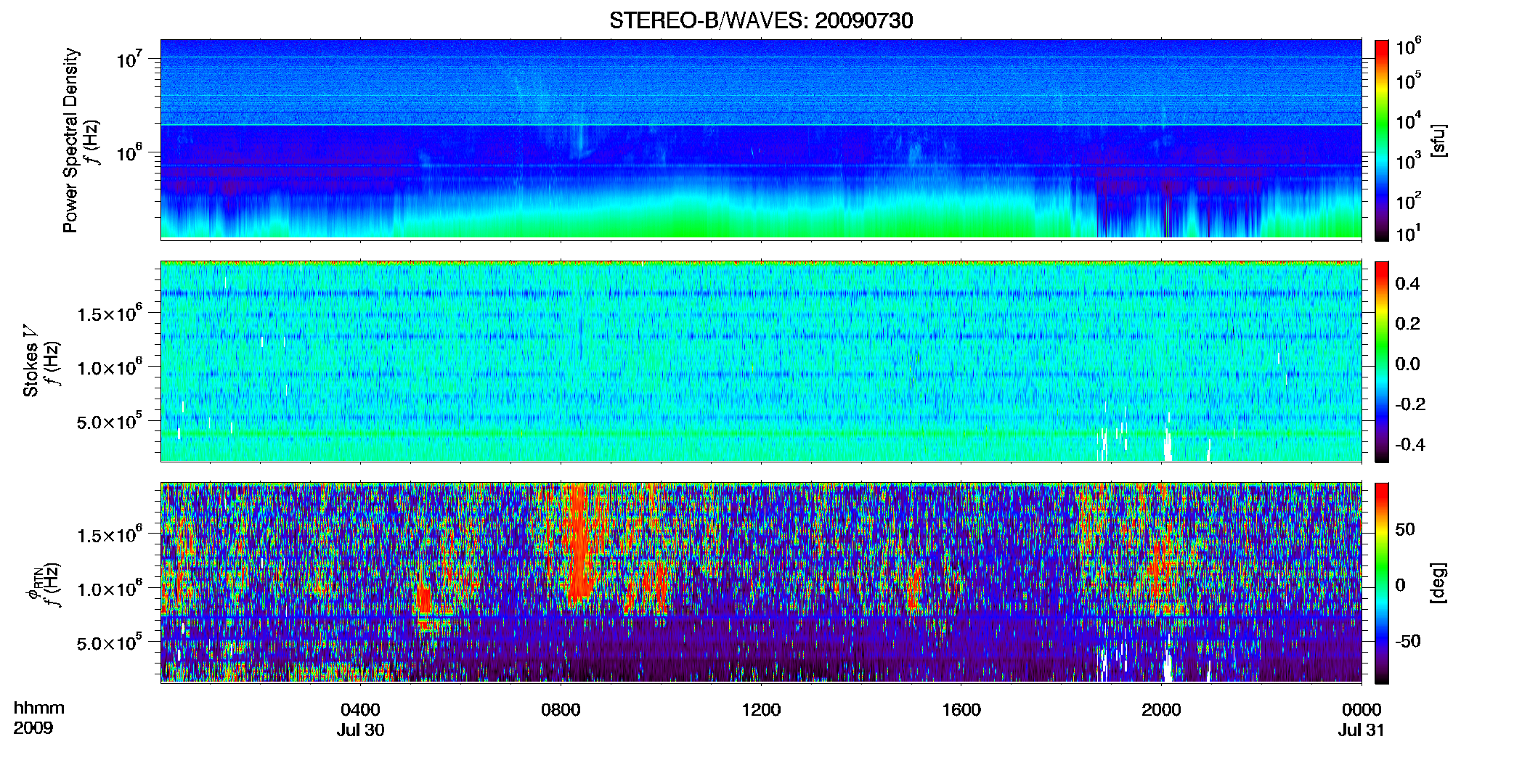Click the hhmm time-format label

coord(39,709)
